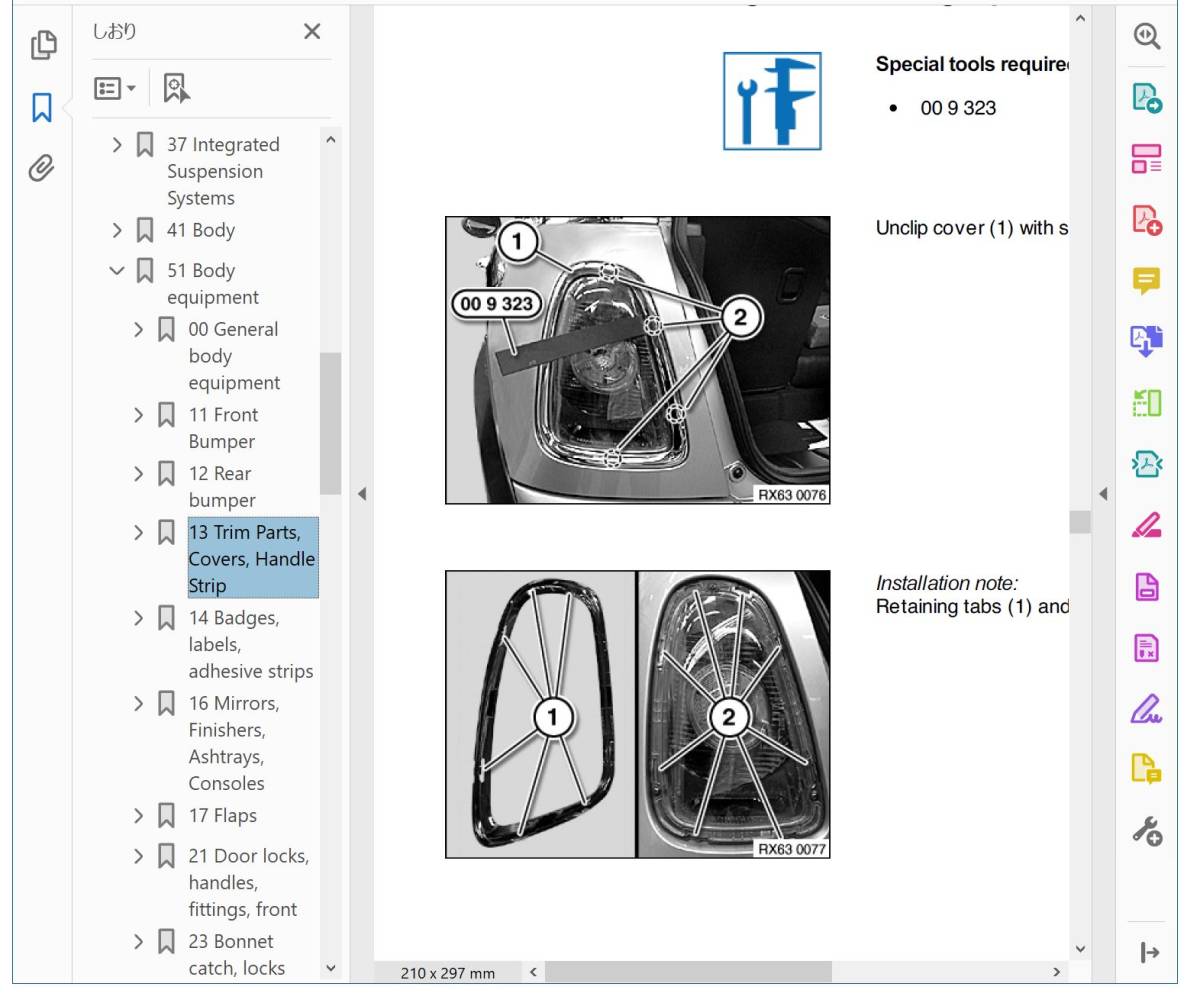
Task: Go to 23 Bonnet catch, locks bookmark
Action: tap(237, 954)
